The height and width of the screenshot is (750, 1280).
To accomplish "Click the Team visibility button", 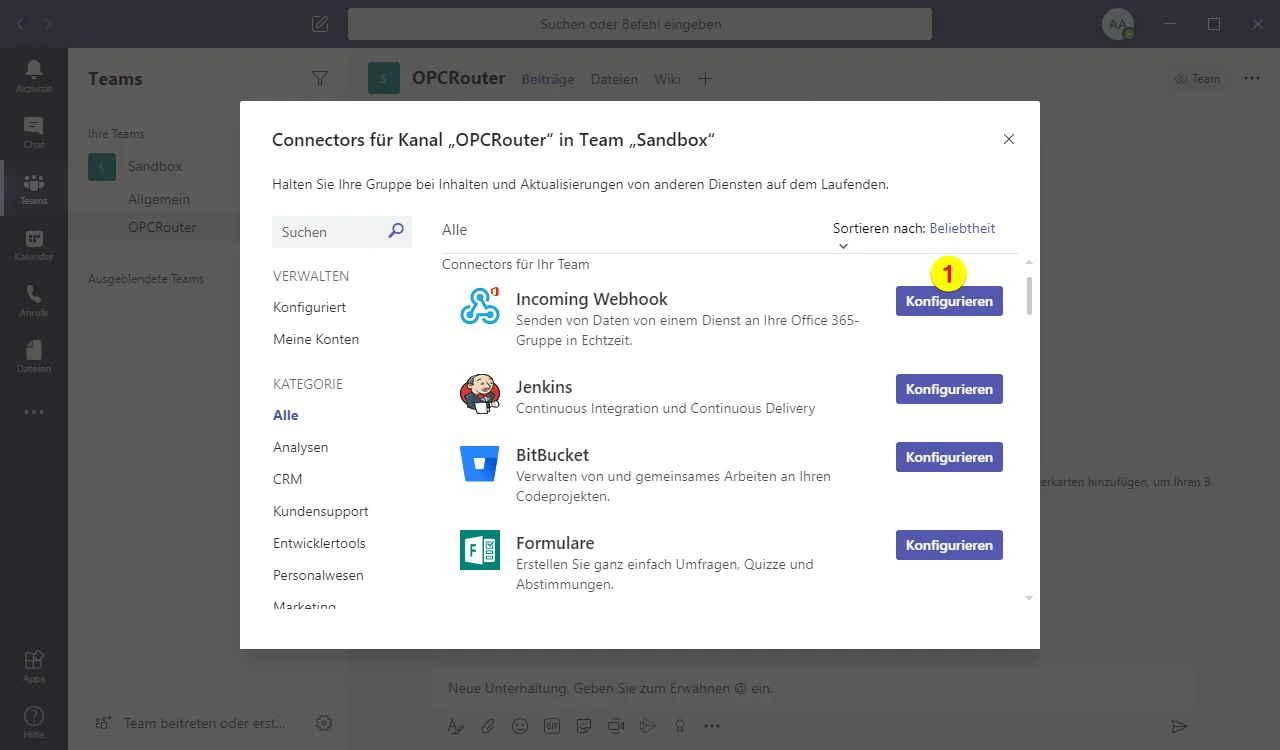I will [x=1197, y=79].
